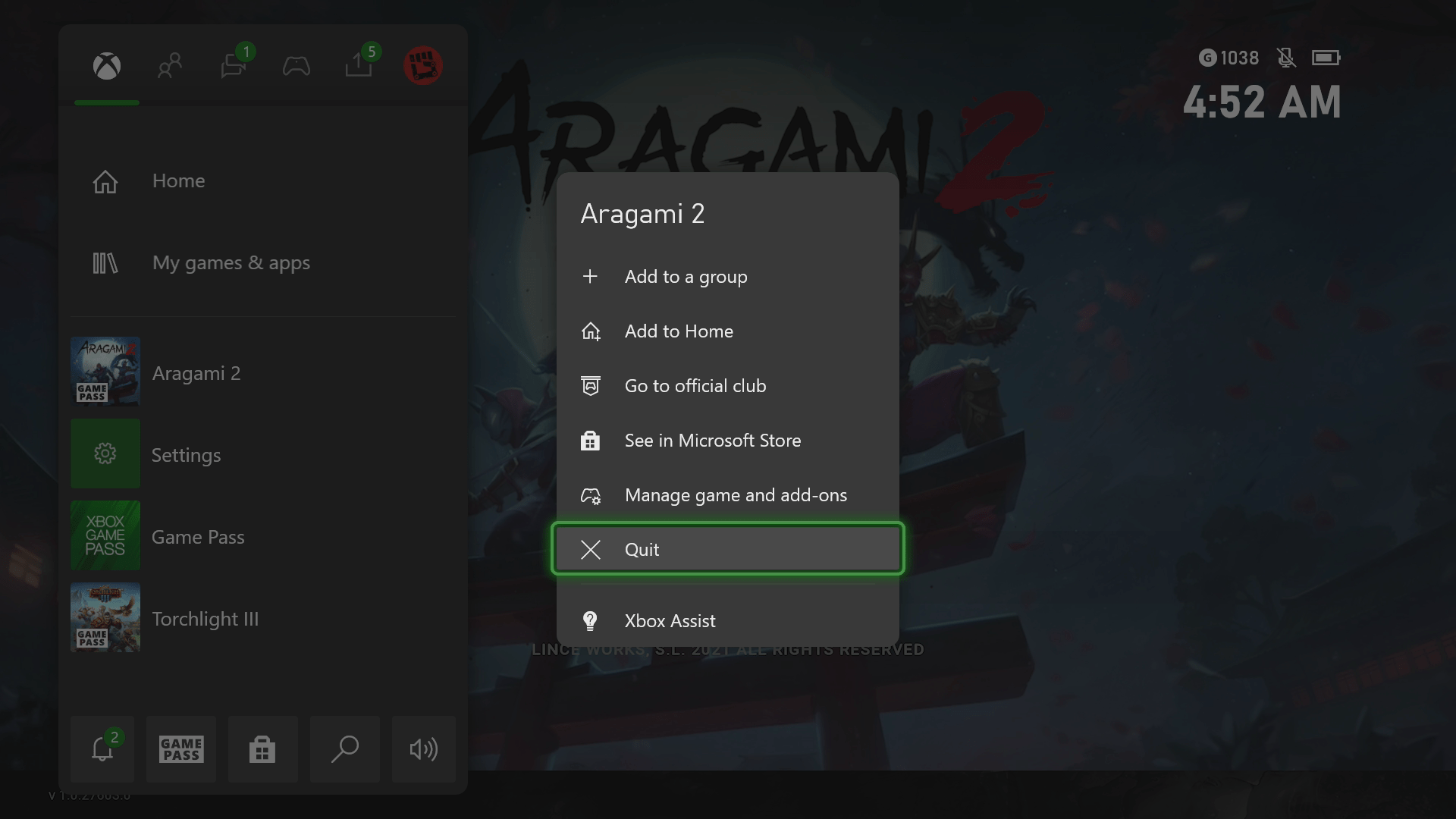Open the notifications bell

tap(102, 749)
